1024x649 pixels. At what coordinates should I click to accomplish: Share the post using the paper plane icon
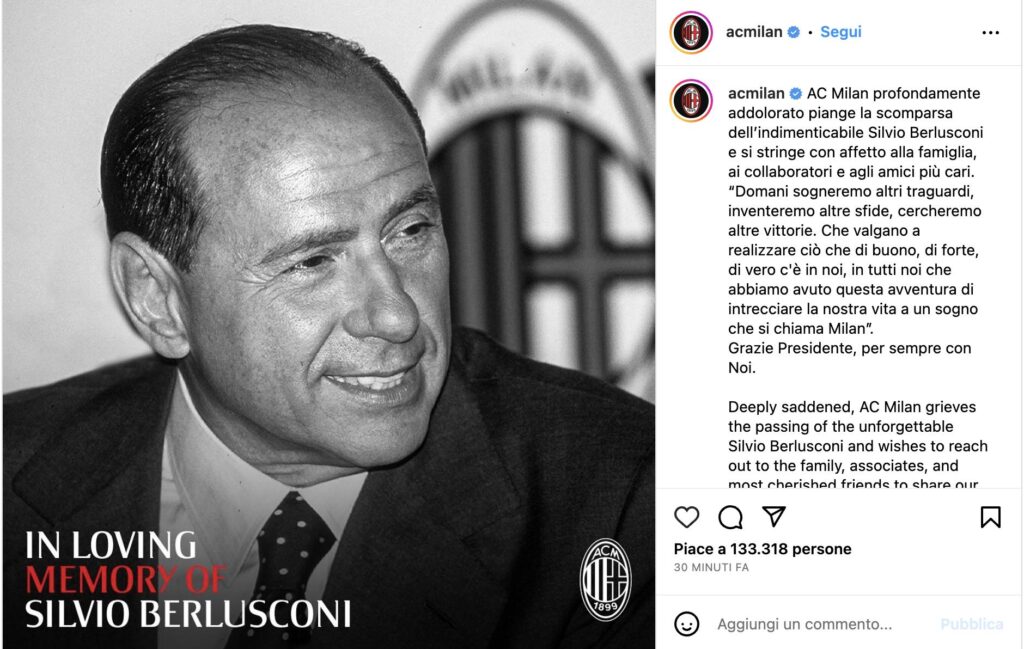click(x=774, y=516)
